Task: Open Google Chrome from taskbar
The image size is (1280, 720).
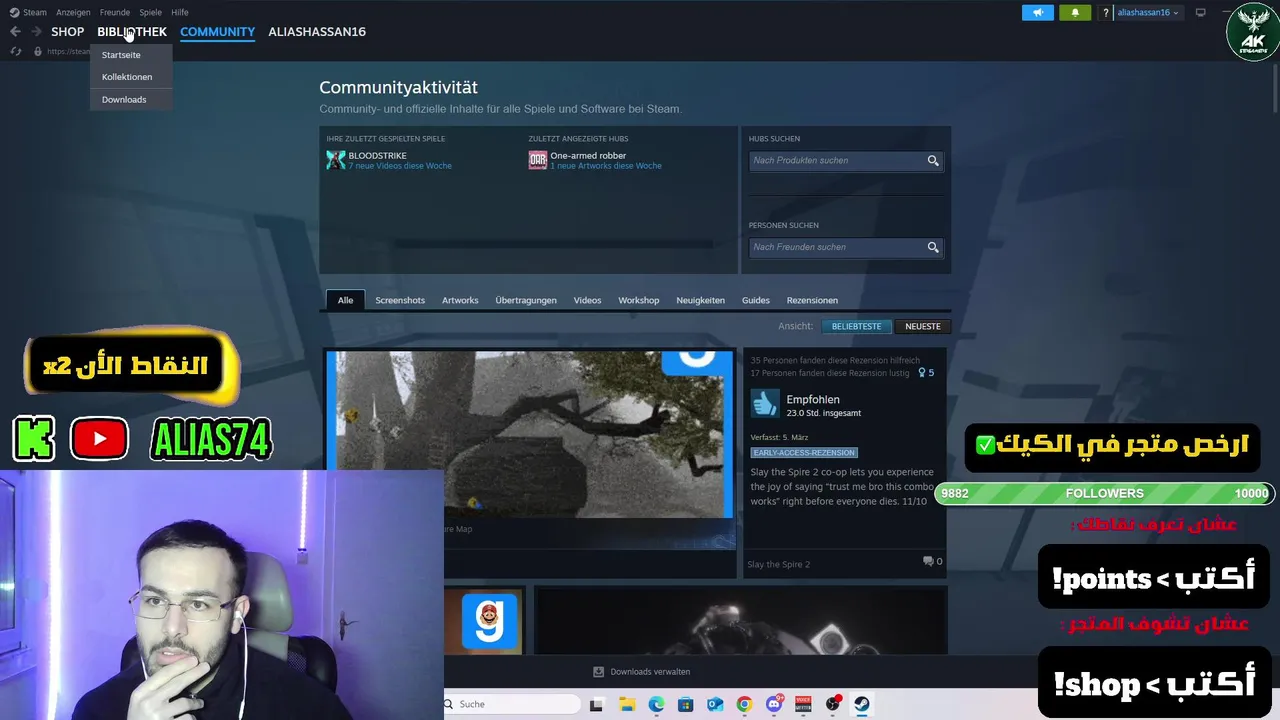Action: pos(744,704)
